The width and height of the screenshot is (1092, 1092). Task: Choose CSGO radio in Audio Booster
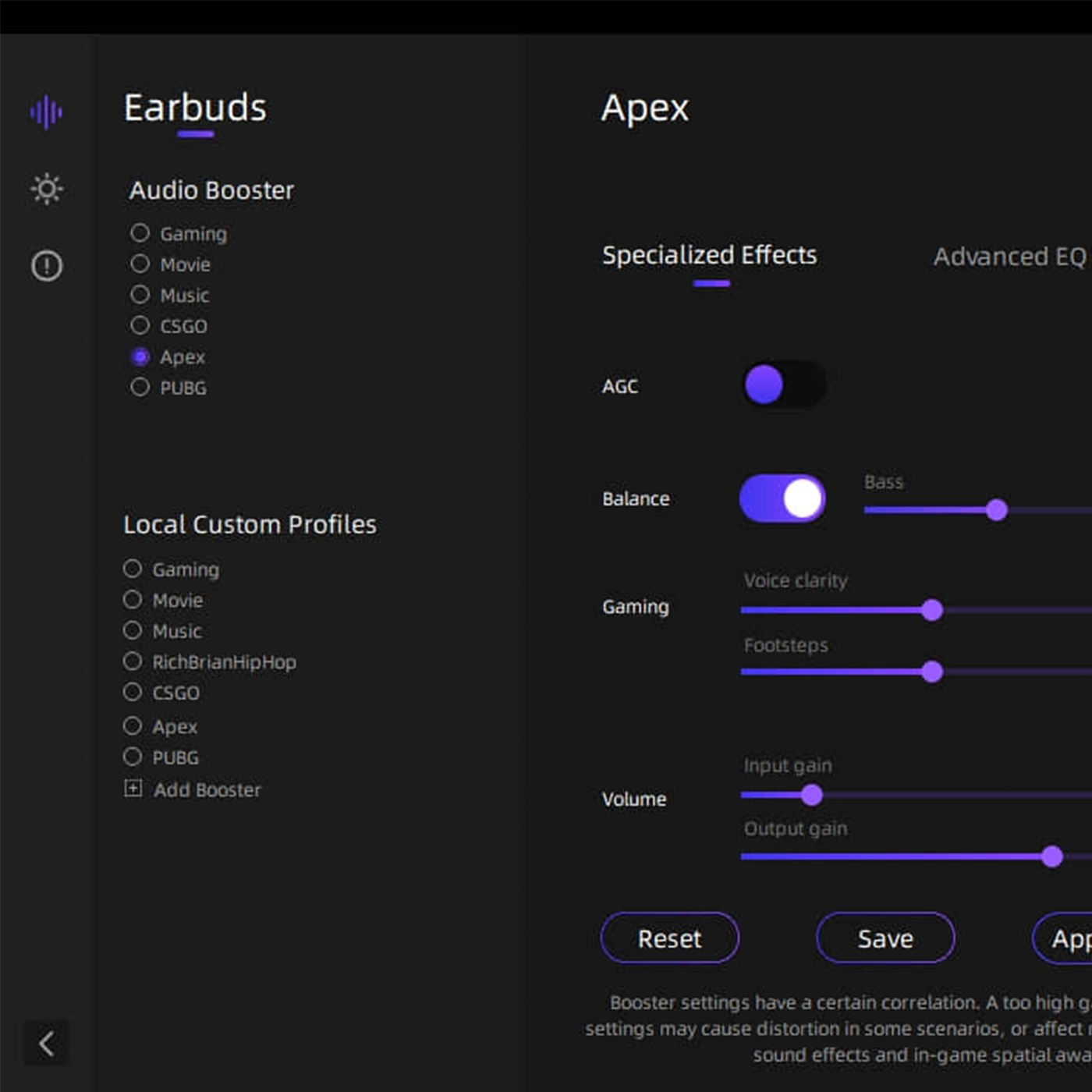click(140, 325)
